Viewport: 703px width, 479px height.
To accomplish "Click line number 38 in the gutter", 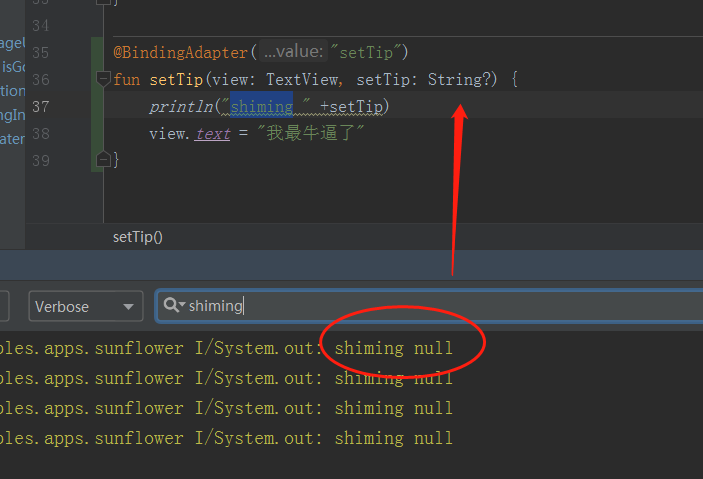I will point(40,134).
